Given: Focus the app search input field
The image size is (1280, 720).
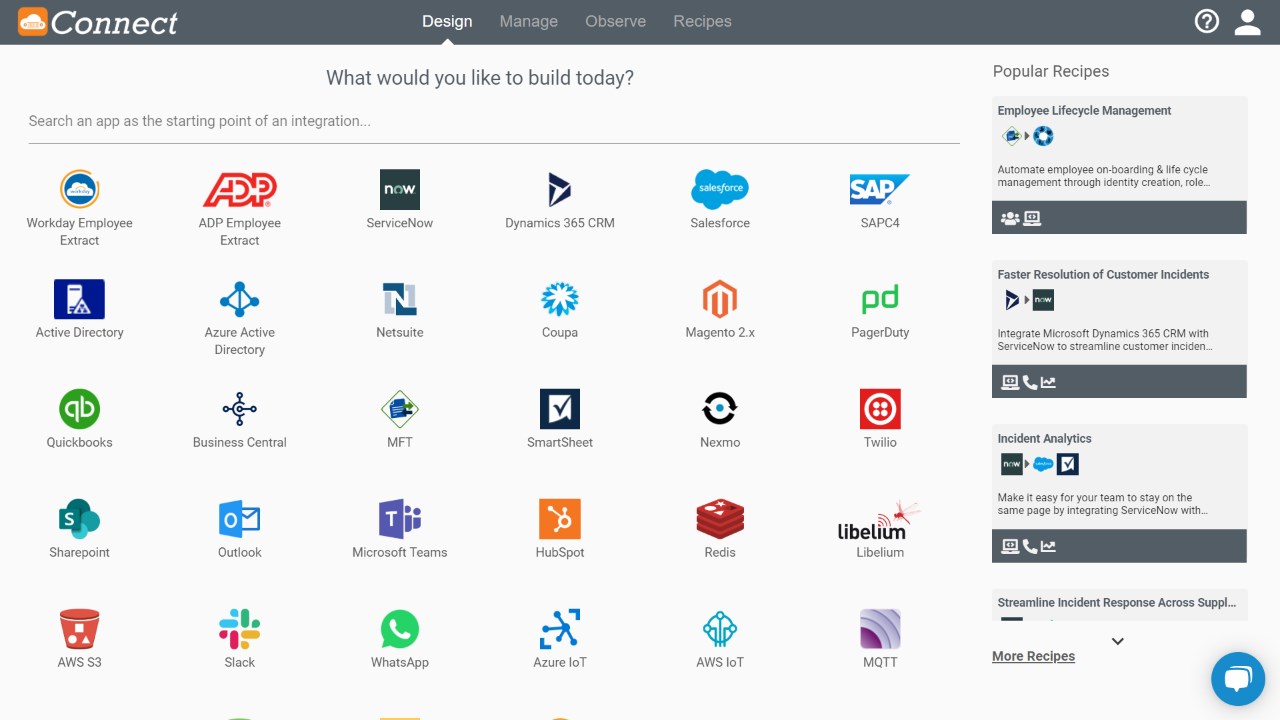Looking at the screenshot, I should pos(494,121).
